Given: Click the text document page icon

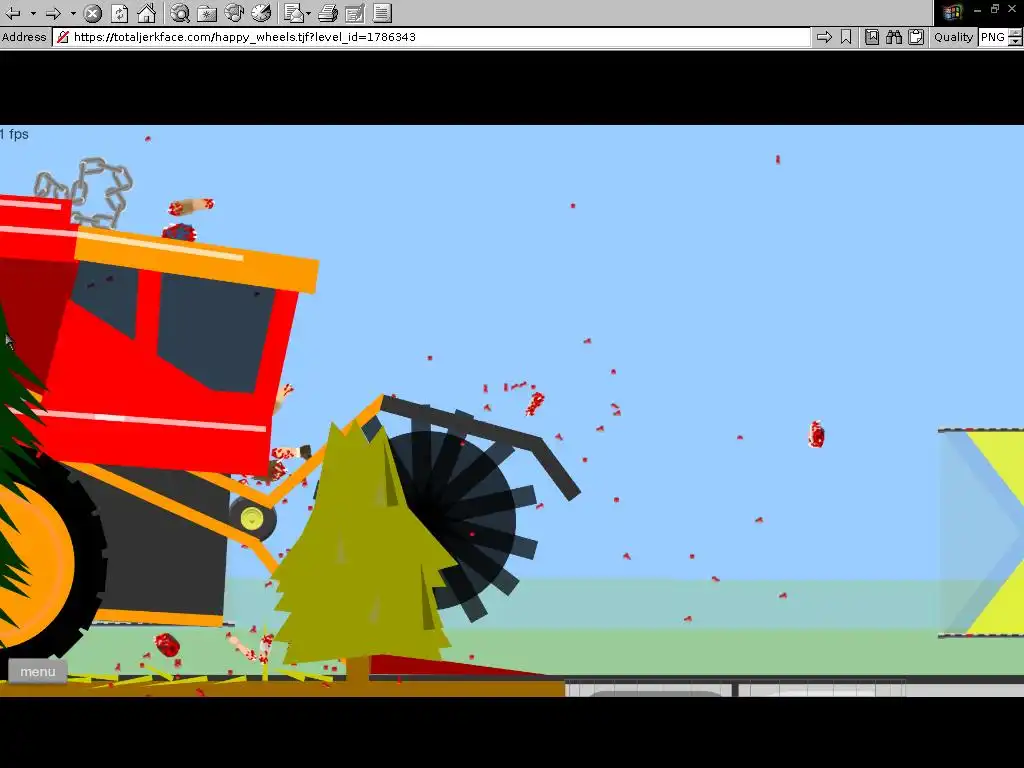Looking at the screenshot, I should [x=382, y=13].
